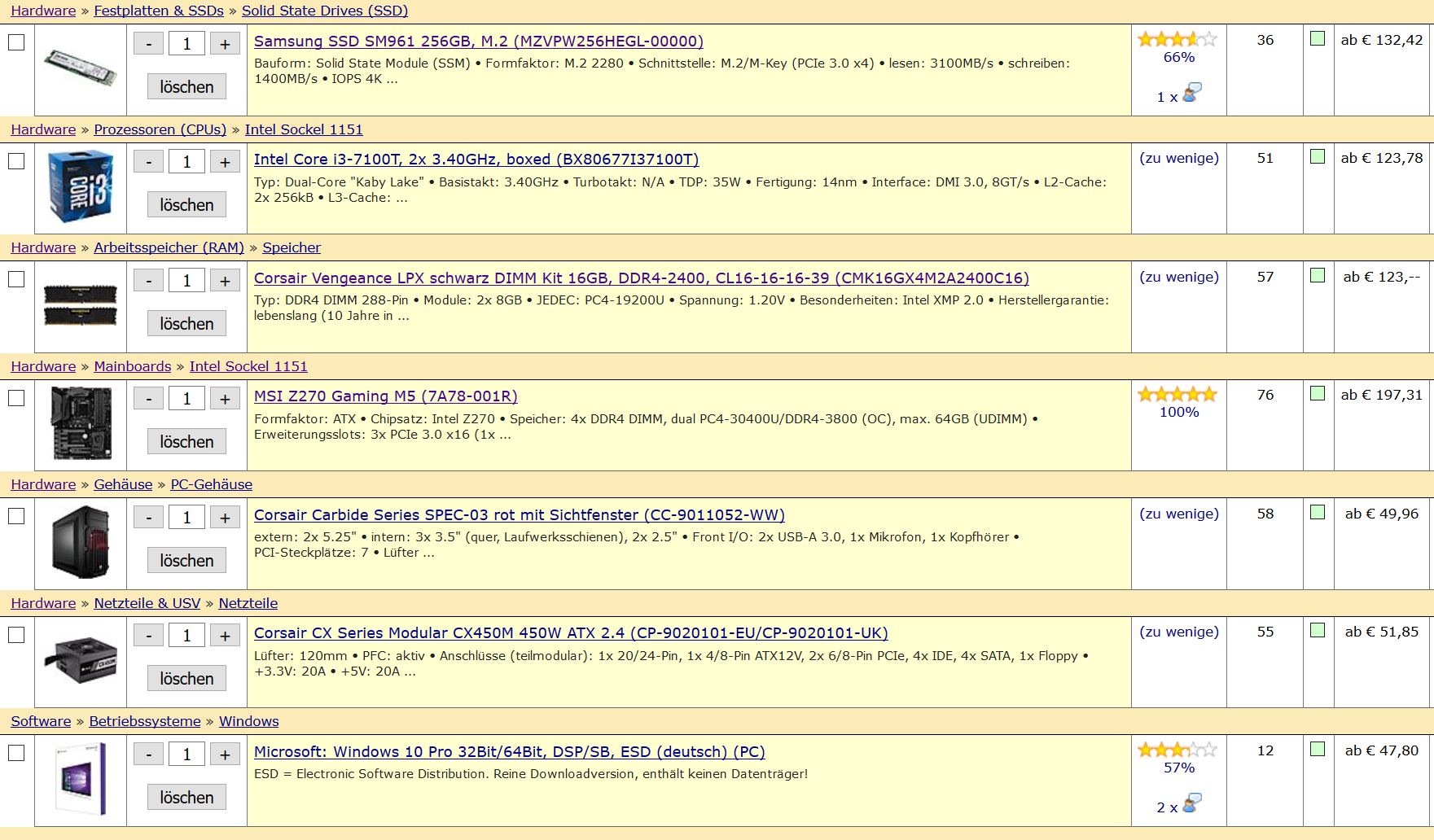The width and height of the screenshot is (1434, 840).
Task: Increase the Intel Core i3 quantity with plus
Action: [225, 162]
